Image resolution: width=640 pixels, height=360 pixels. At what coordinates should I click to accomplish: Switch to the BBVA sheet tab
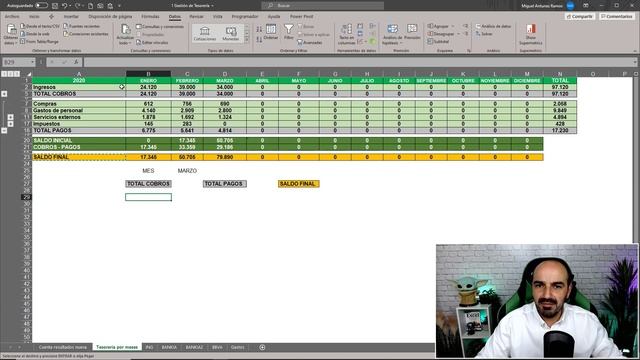217,347
